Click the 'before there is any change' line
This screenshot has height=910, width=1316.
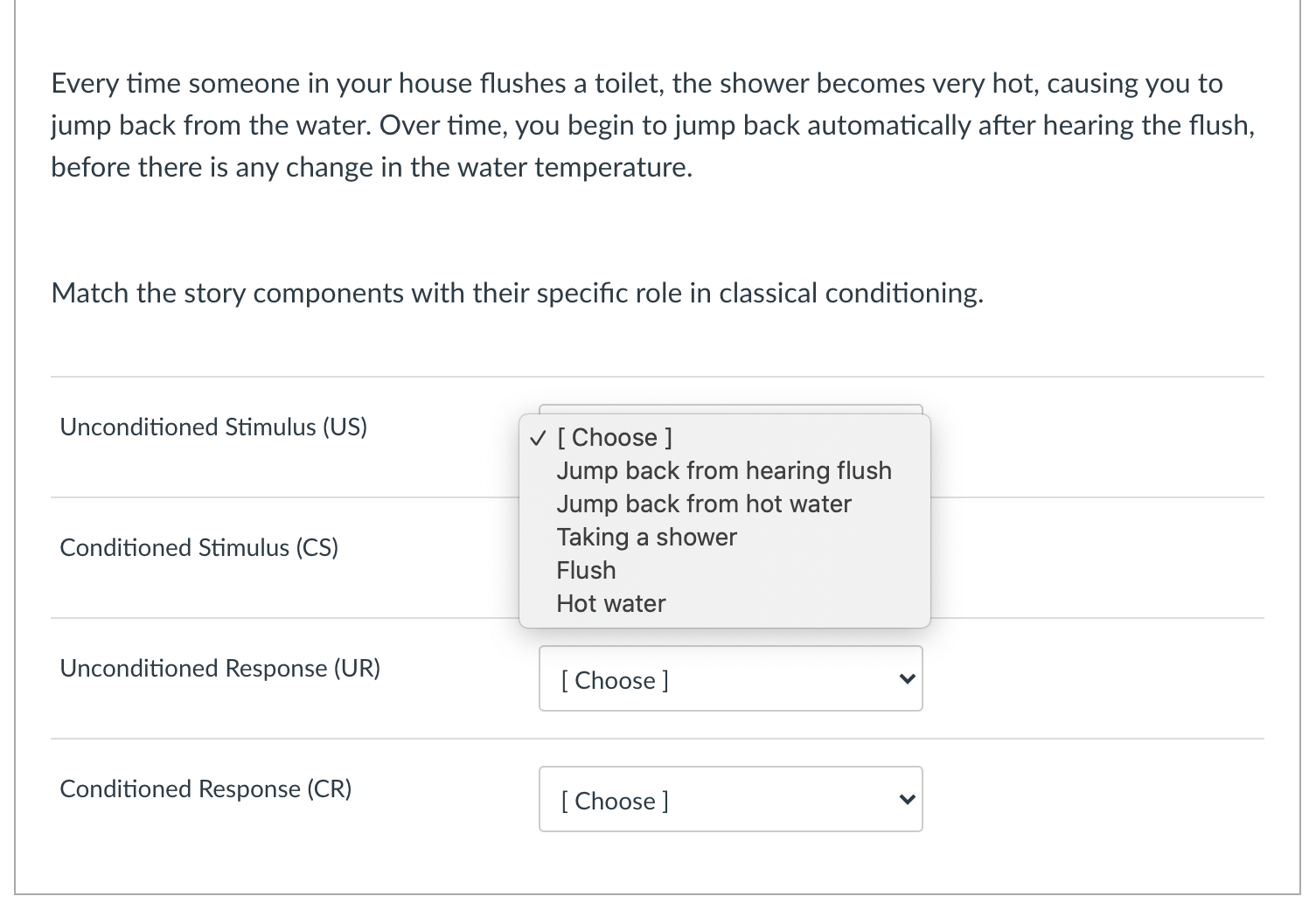tap(372, 167)
